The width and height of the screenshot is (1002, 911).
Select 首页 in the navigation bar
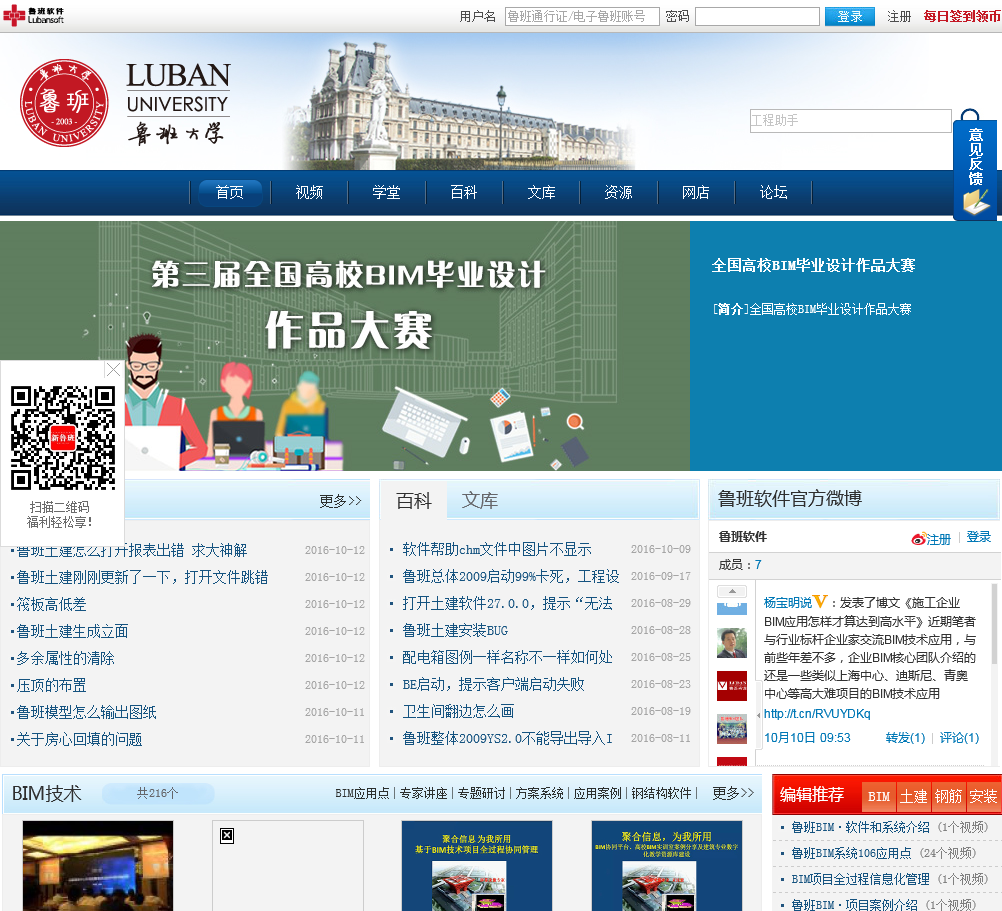[230, 192]
